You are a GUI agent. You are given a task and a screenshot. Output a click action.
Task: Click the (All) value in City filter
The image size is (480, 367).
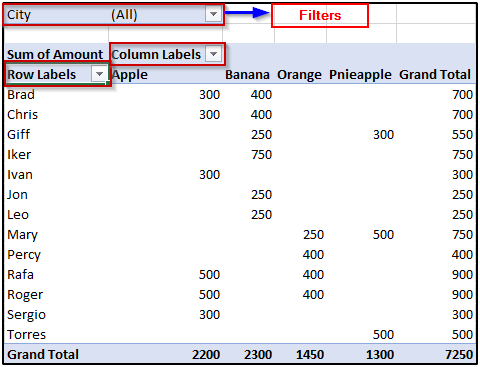124,15
